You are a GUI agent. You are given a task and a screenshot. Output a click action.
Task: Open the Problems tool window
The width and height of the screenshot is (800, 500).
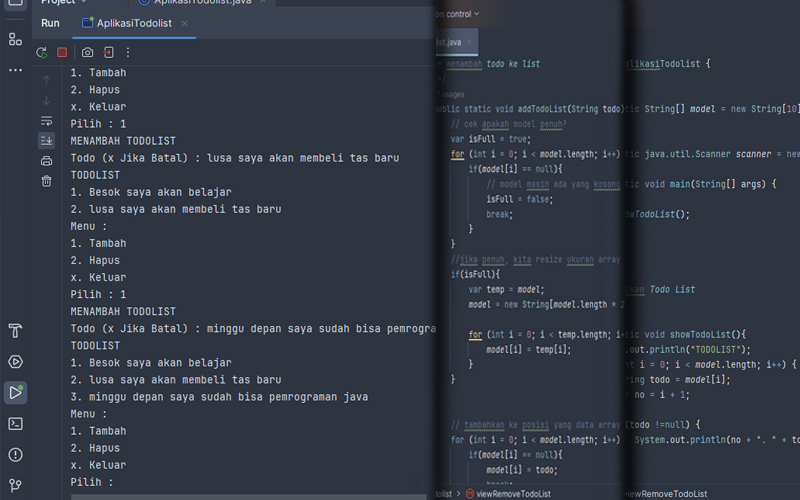[15, 455]
